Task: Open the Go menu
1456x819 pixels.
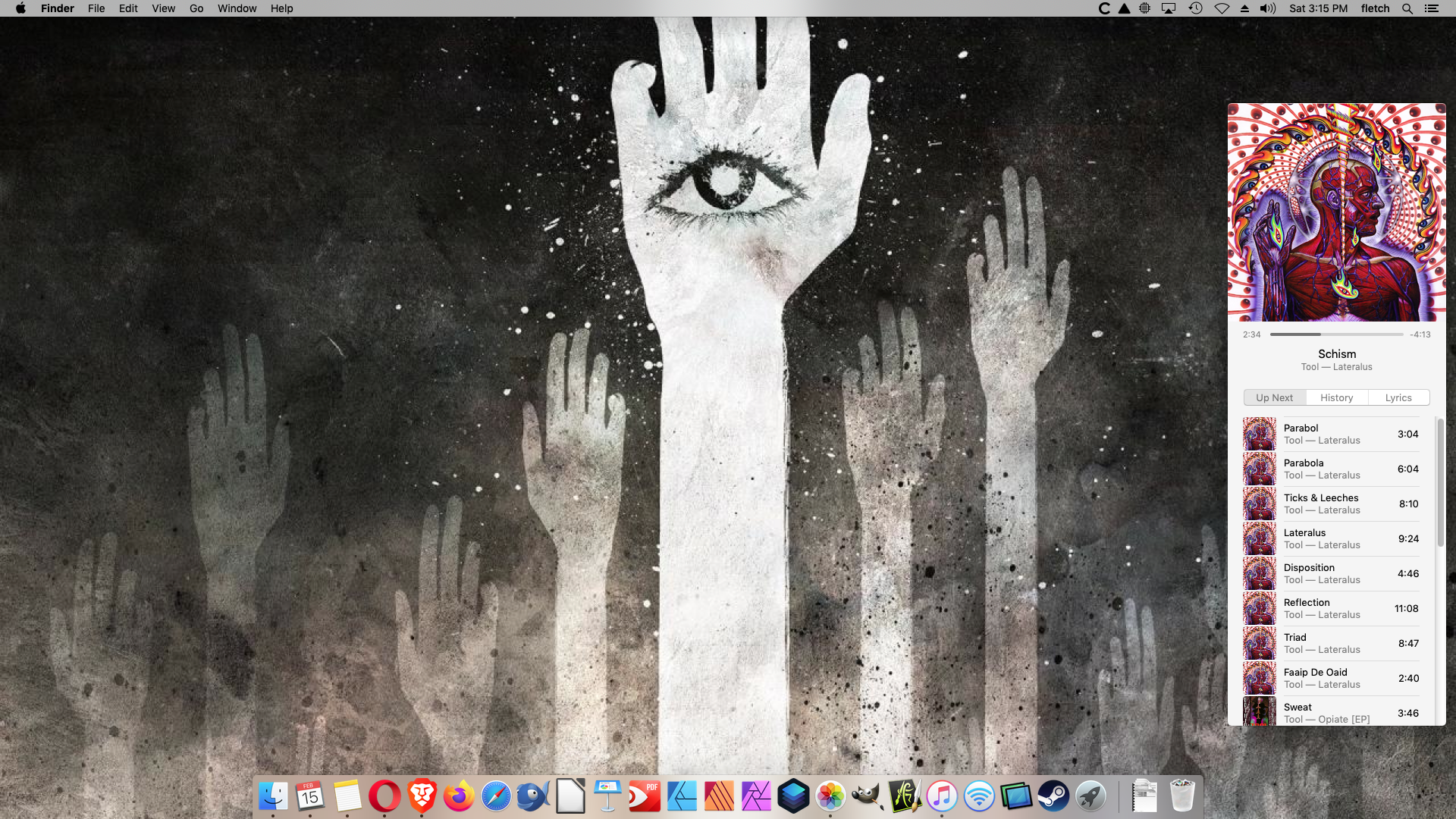Action: 196,8
